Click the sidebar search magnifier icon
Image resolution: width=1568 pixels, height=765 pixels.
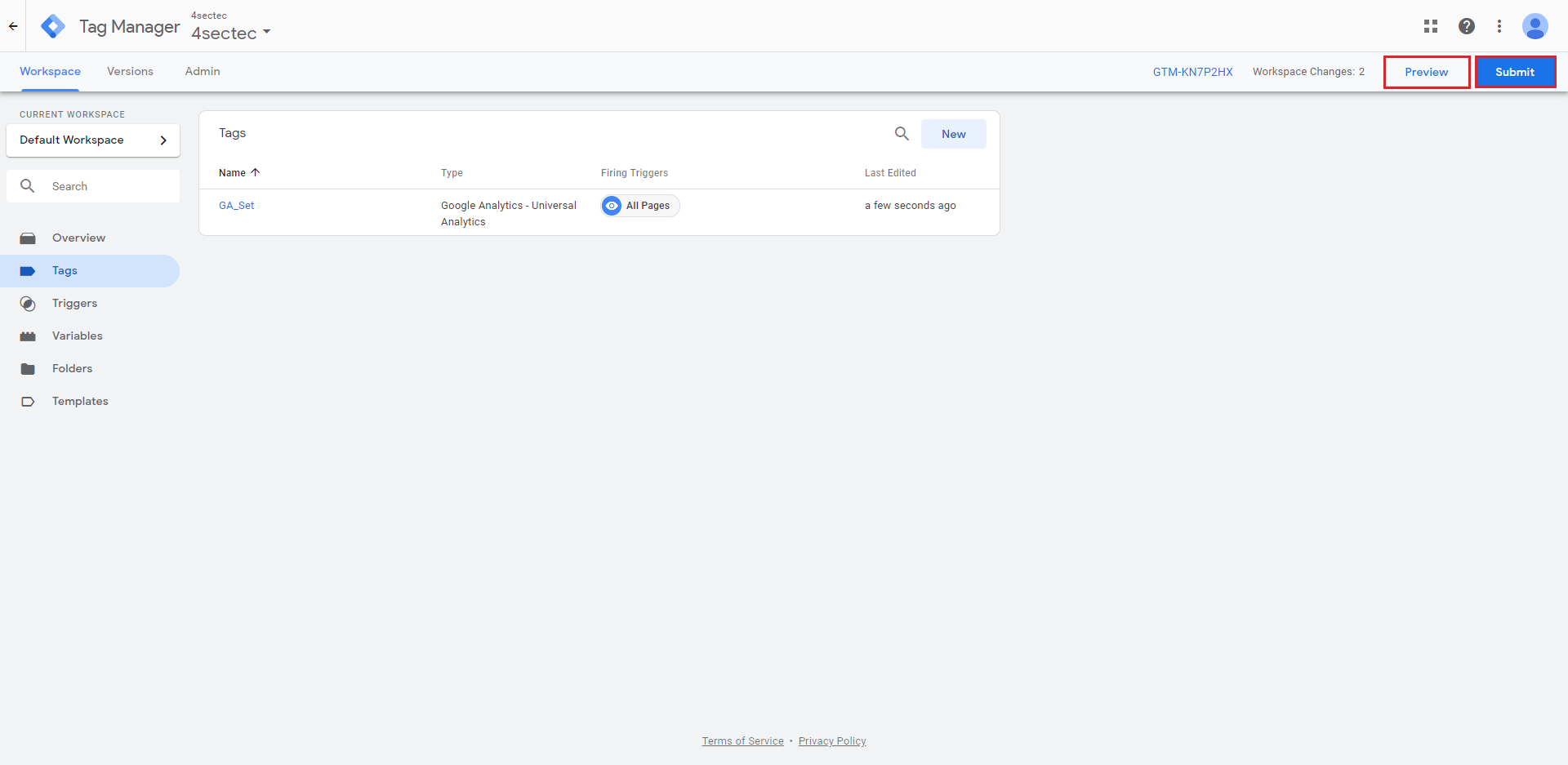[28, 186]
